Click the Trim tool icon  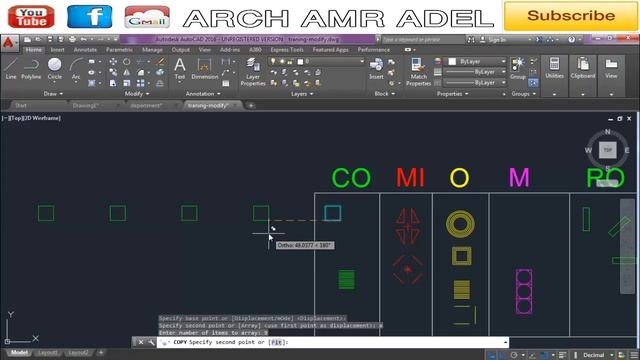140,62
